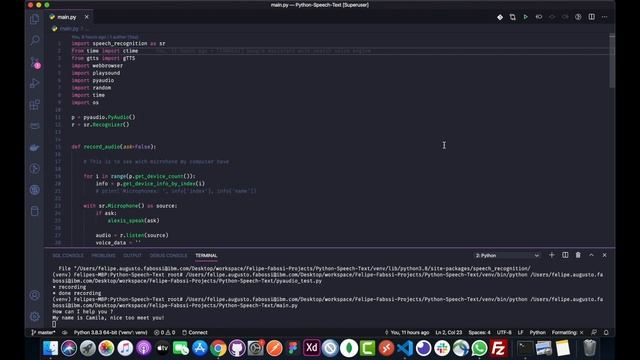The width and height of the screenshot is (640, 360).
Task: Open Slack from the Dock
Action: (442, 348)
